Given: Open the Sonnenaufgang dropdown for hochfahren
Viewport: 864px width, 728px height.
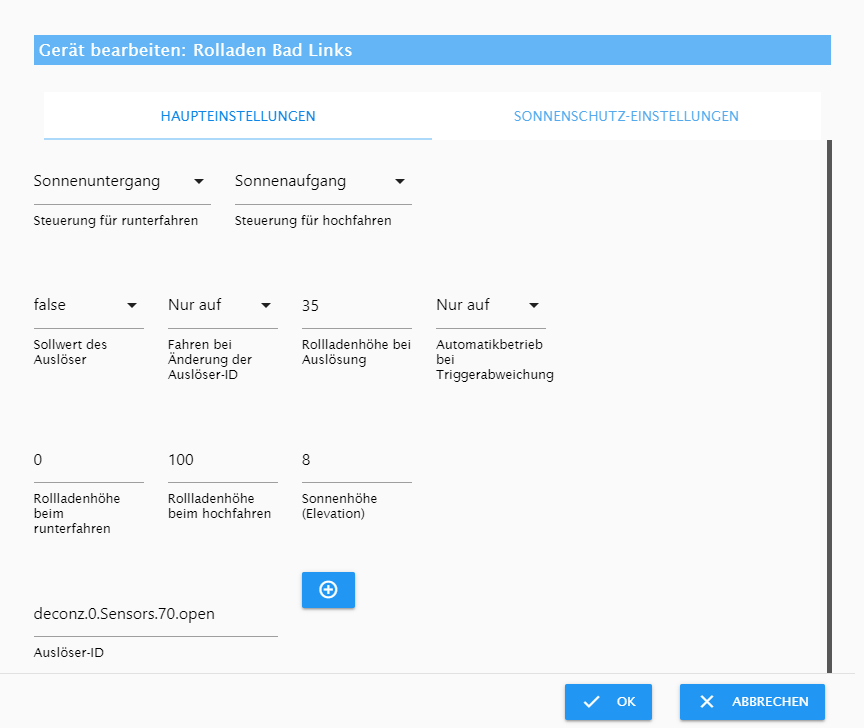Looking at the screenshot, I should pos(323,182).
